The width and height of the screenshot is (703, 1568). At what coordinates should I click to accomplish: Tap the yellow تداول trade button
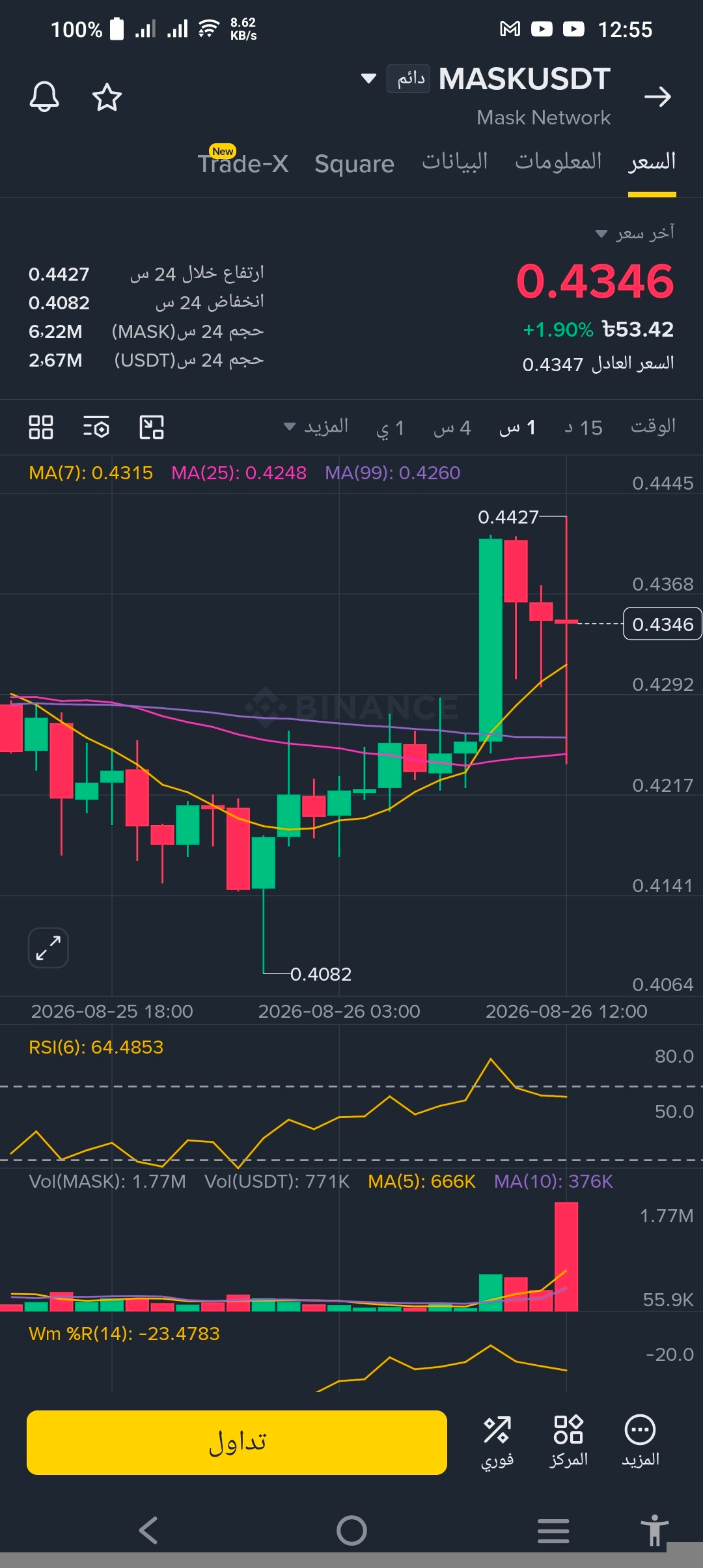[237, 1442]
